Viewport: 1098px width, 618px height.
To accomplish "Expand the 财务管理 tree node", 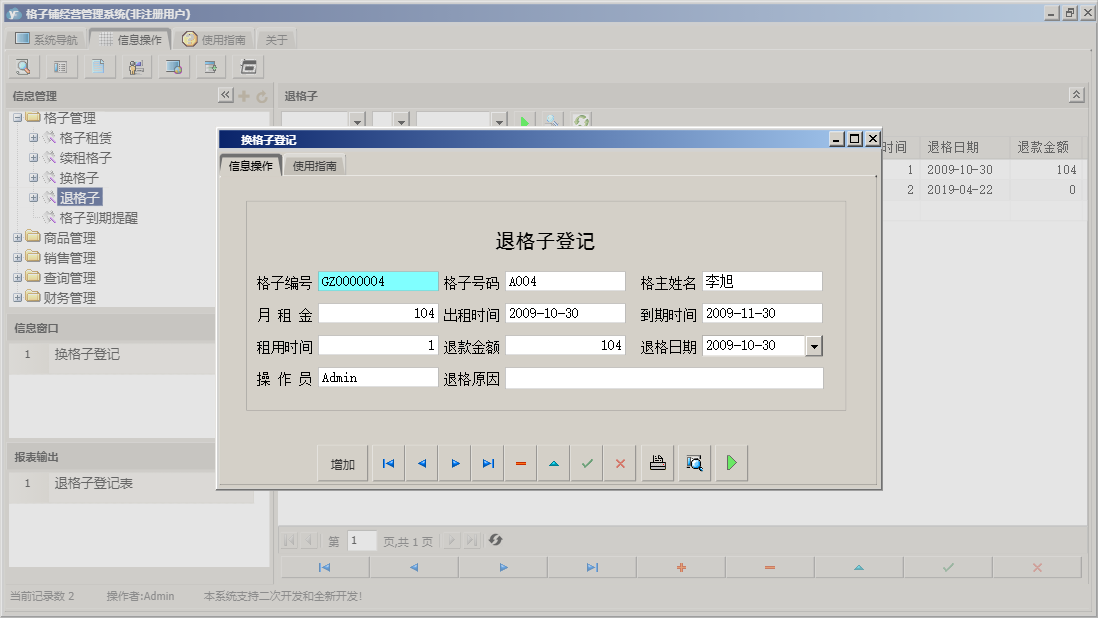I will (18, 298).
